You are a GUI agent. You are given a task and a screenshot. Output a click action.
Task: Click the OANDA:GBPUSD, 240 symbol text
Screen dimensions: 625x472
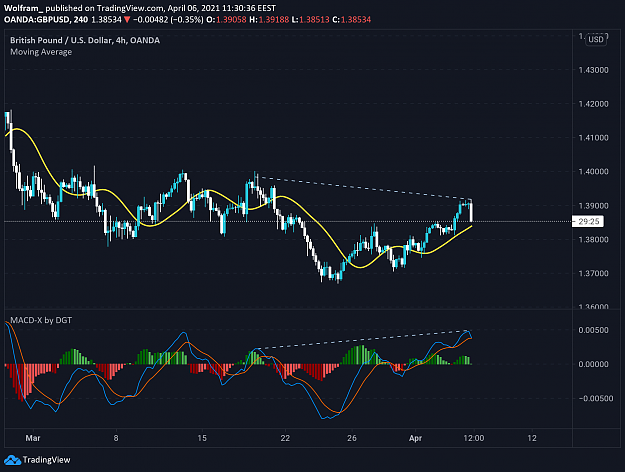46,20
